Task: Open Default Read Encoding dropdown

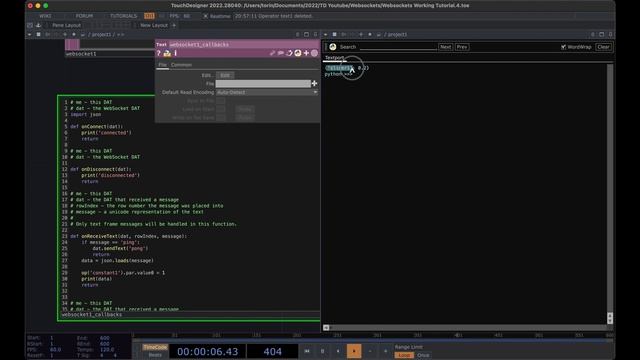Action: tap(267, 92)
